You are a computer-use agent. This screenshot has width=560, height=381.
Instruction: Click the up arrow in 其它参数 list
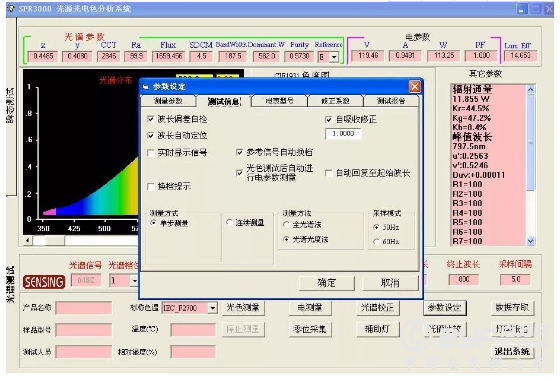coord(530,90)
